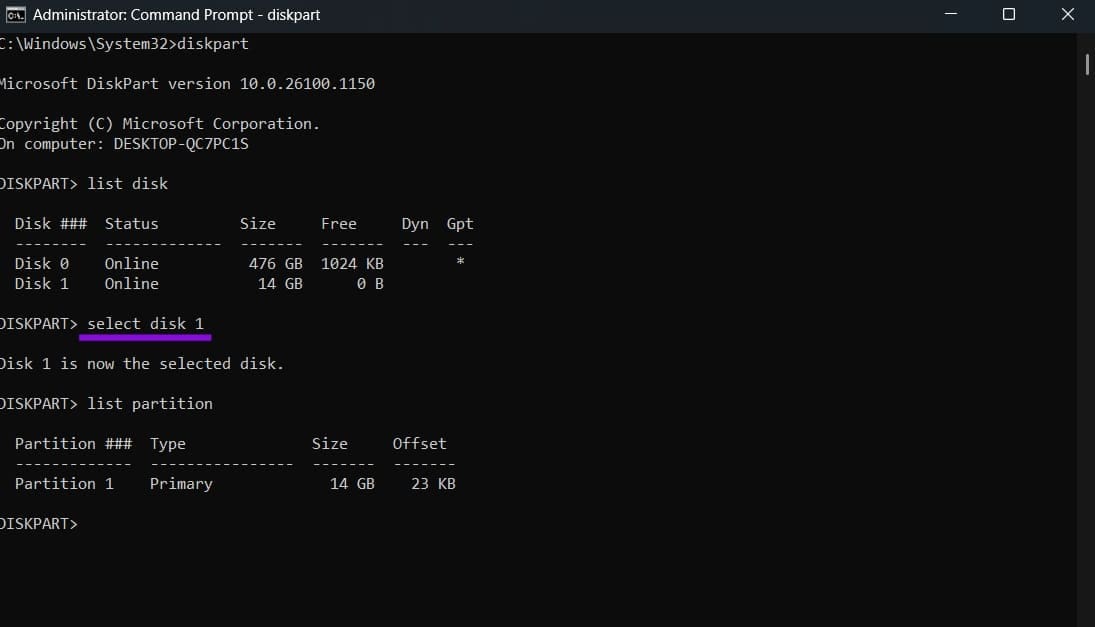Click the '23 KB' offset value
Viewport: 1095px width, 627px height.
tap(433, 484)
